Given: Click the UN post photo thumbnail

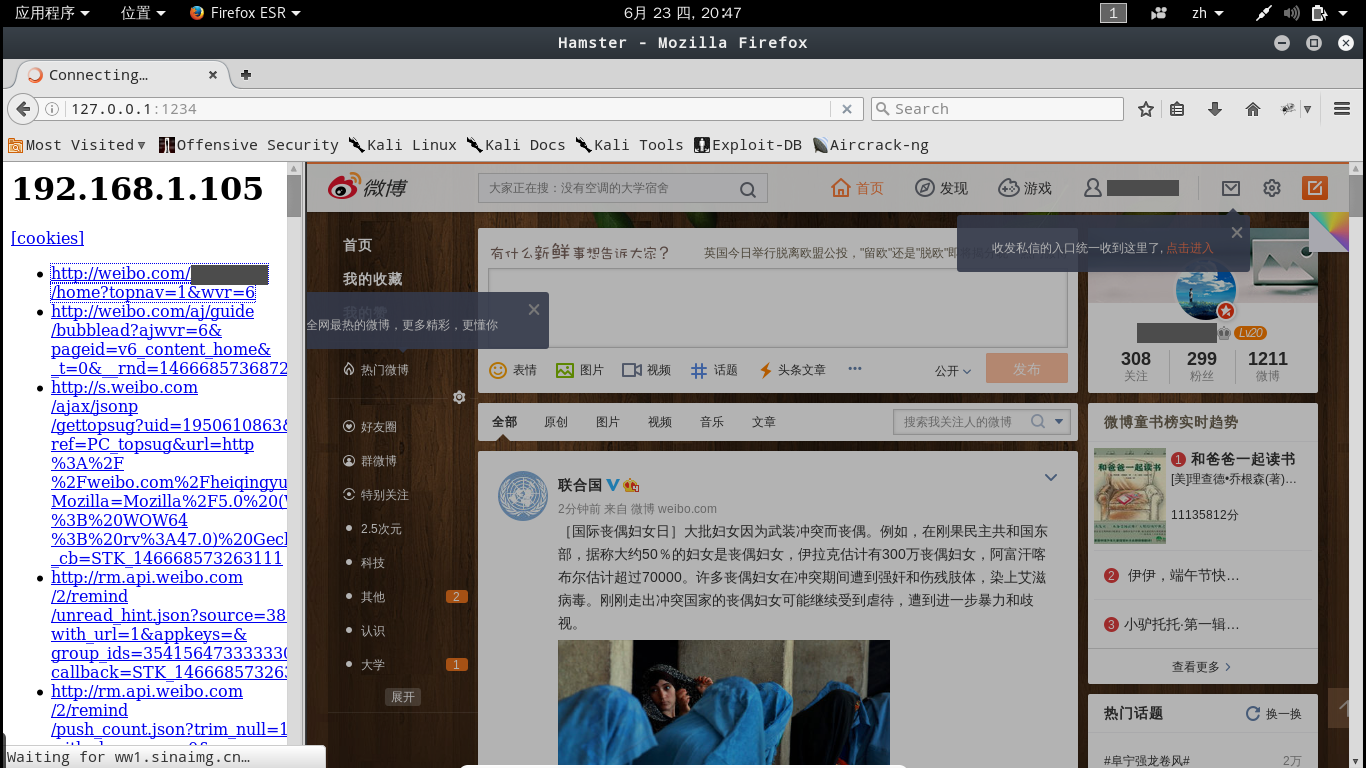Looking at the screenshot, I should (724, 704).
